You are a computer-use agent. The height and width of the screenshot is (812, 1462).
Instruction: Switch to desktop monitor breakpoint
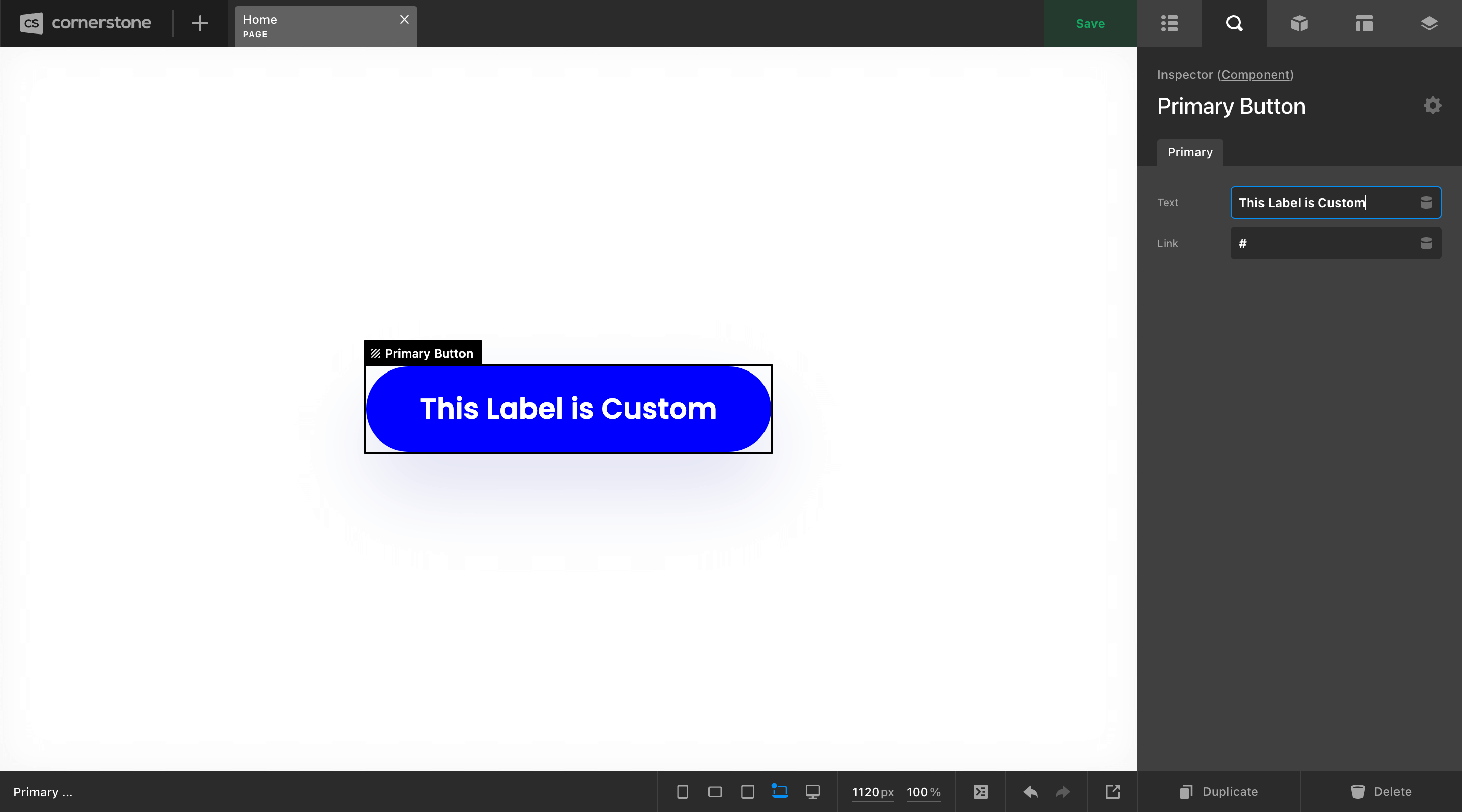coord(812,792)
